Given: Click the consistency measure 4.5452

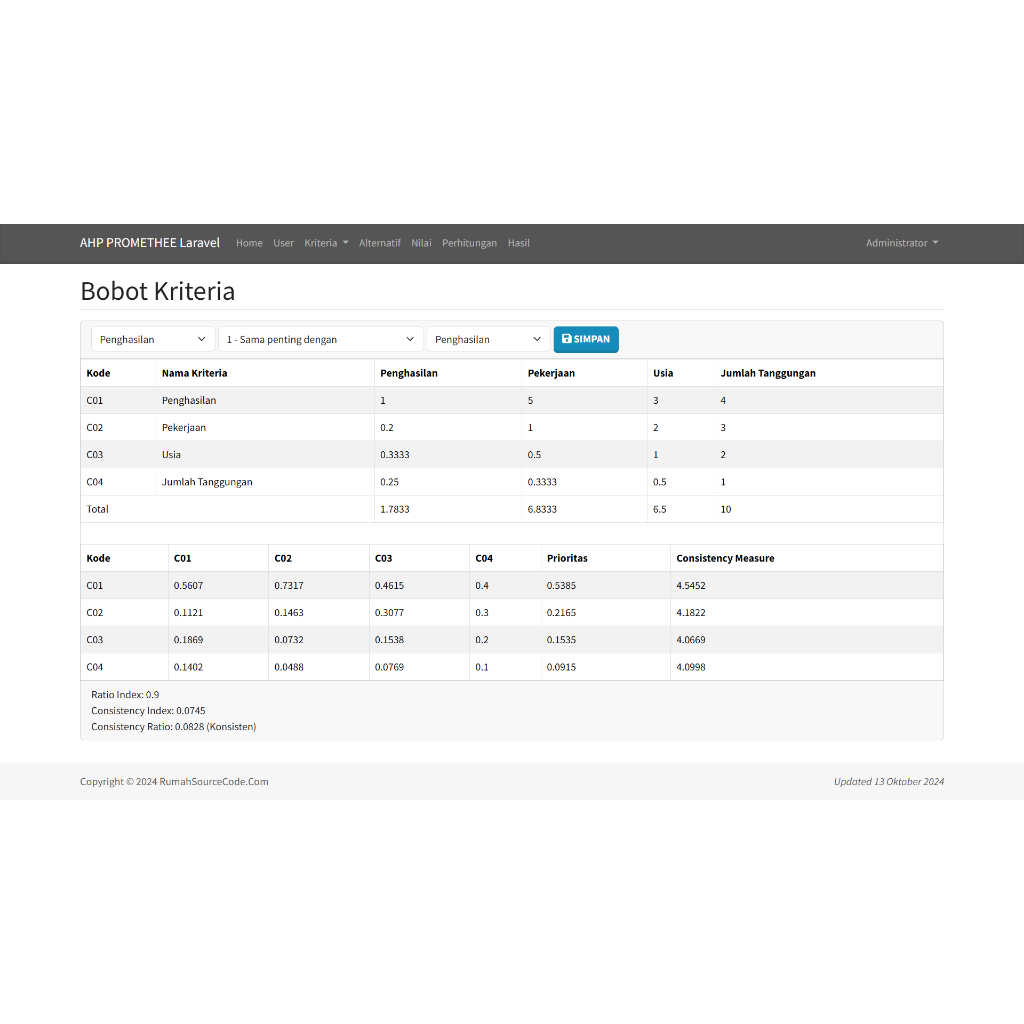Looking at the screenshot, I should point(691,586).
